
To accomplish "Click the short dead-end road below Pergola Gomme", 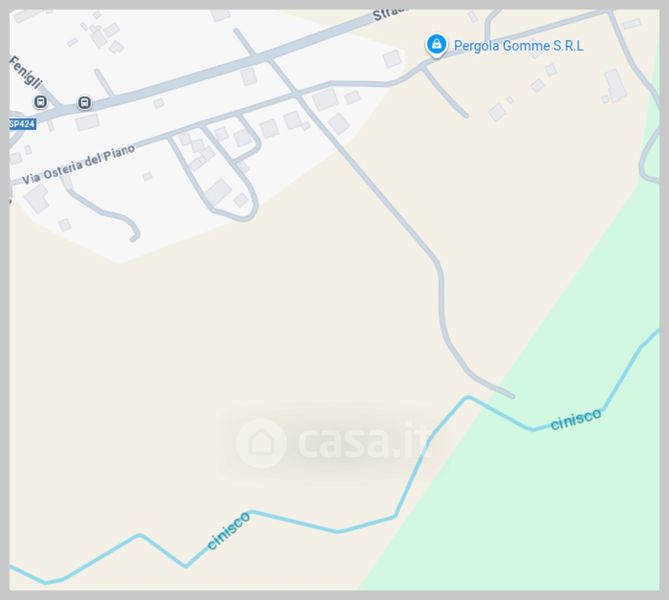I will (x=445, y=93).
